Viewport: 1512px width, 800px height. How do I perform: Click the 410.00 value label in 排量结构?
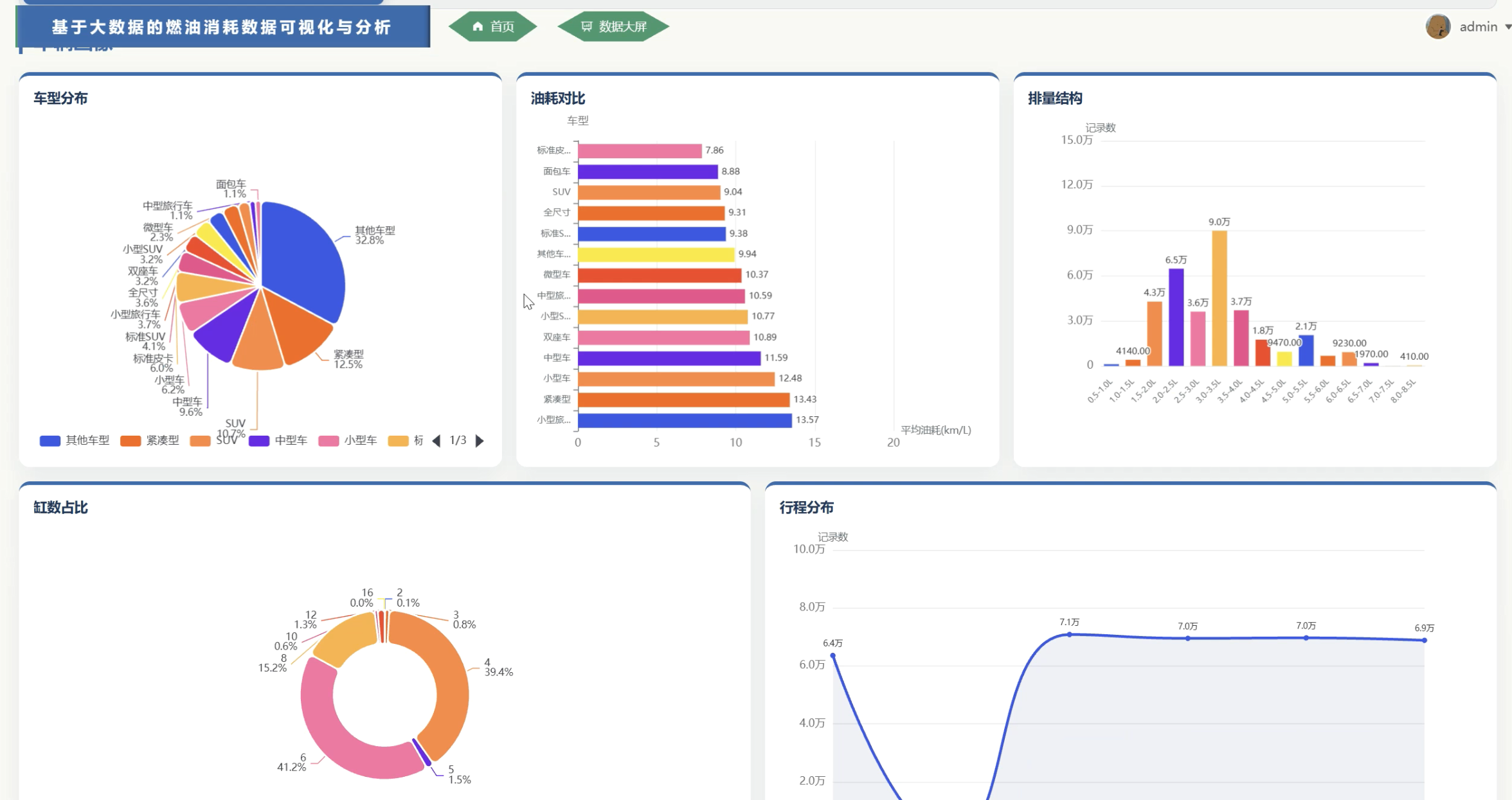pyautogui.click(x=1414, y=357)
